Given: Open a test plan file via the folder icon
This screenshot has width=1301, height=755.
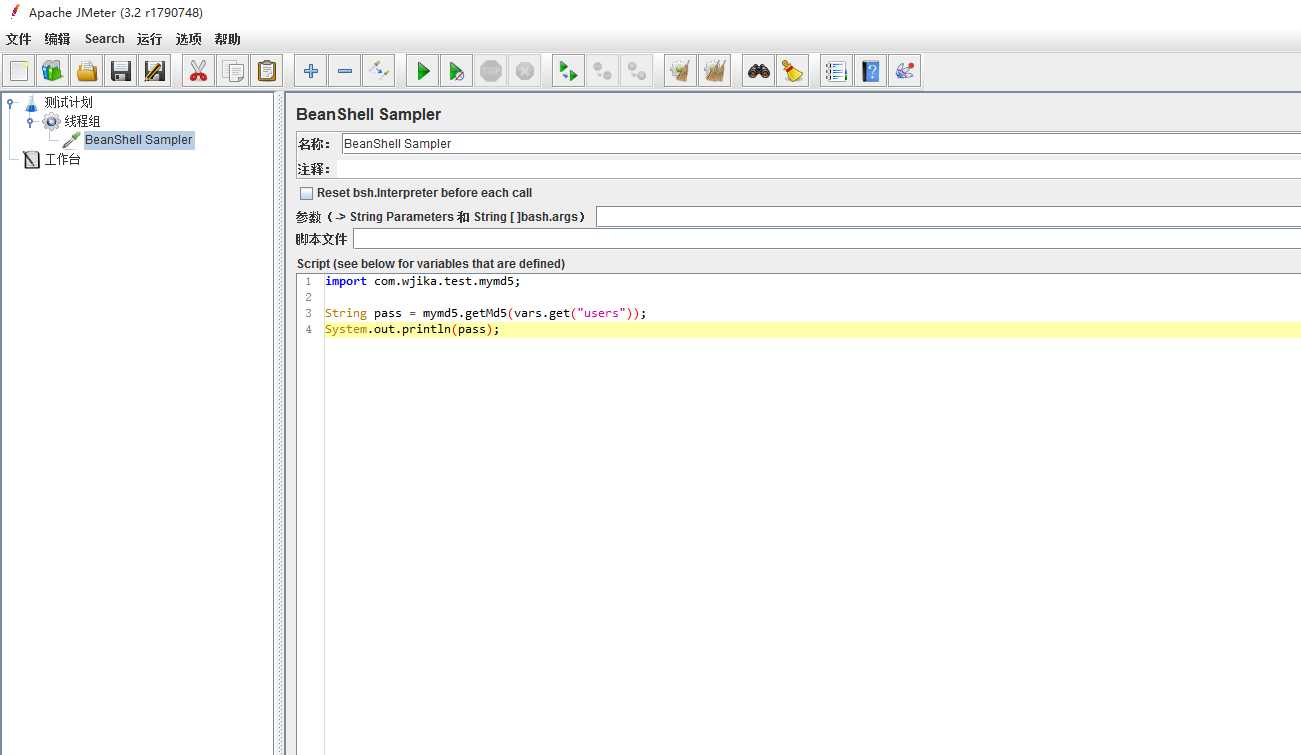Looking at the screenshot, I should (87, 71).
